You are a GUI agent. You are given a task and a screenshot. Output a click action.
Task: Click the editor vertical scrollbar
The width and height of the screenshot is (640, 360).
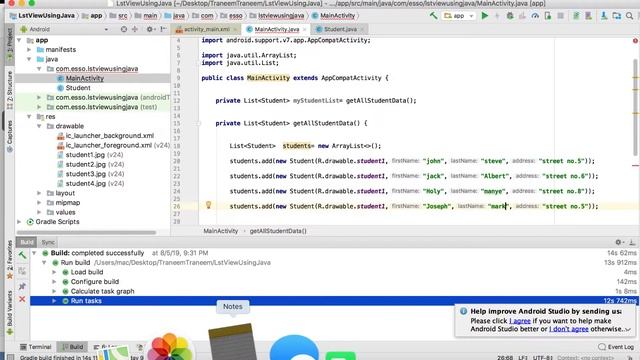coord(635,107)
